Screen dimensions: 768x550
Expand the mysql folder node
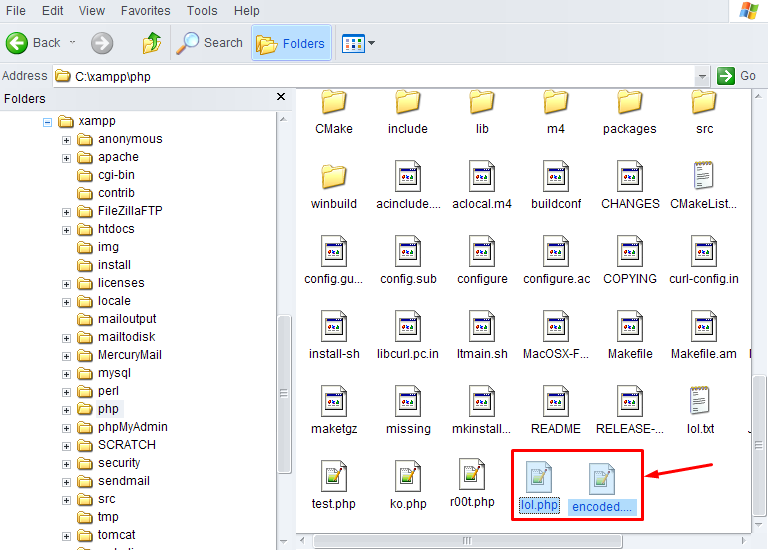(66, 375)
